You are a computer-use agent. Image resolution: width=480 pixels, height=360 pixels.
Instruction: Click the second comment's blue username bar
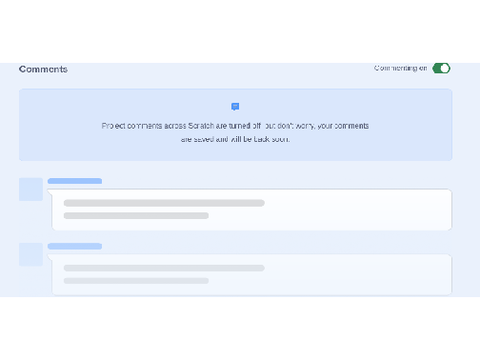coord(75,246)
